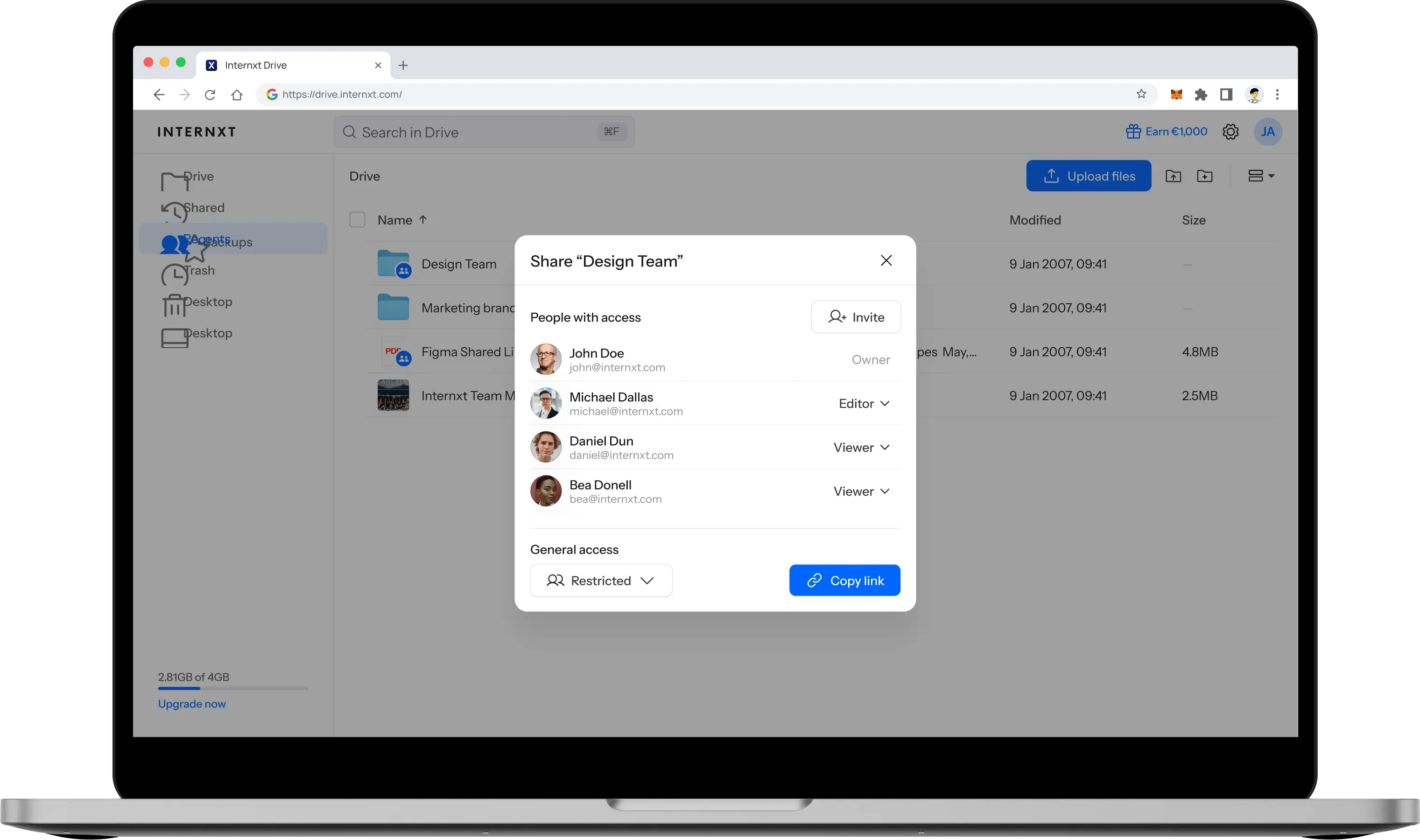Click michael@internxt.com email text
The width and height of the screenshot is (1420, 840).
click(x=626, y=412)
